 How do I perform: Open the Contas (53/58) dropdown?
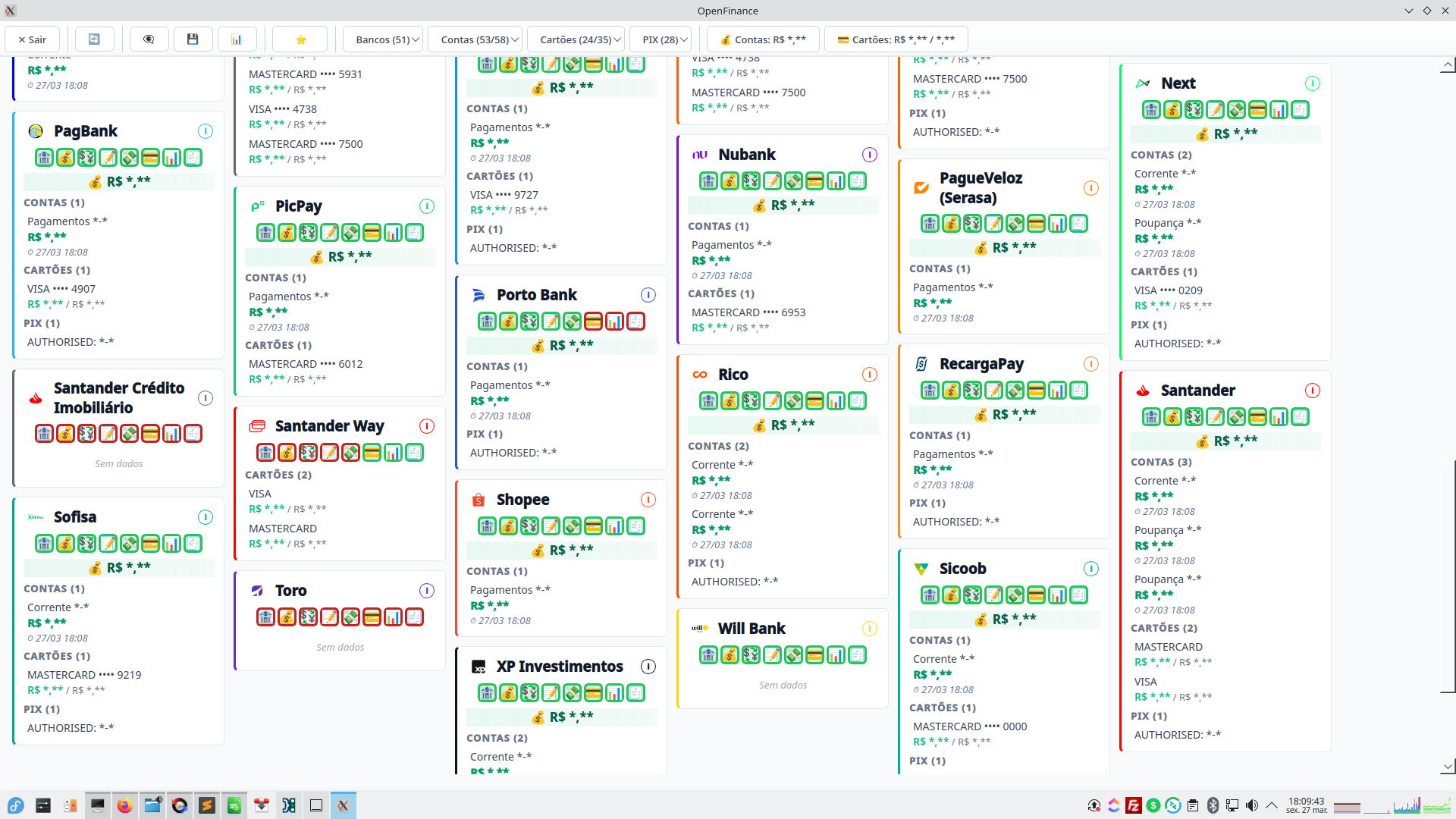point(475,39)
